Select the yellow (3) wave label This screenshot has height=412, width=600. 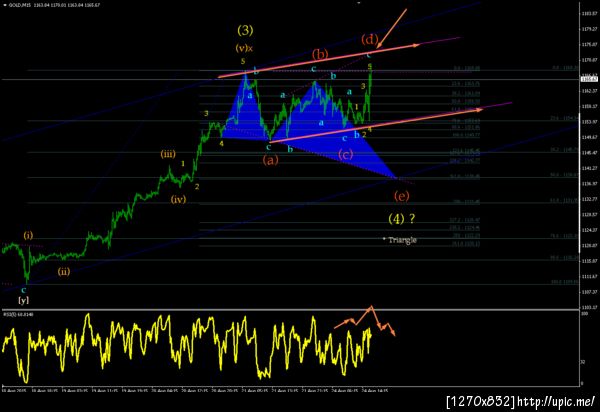pos(245,30)
